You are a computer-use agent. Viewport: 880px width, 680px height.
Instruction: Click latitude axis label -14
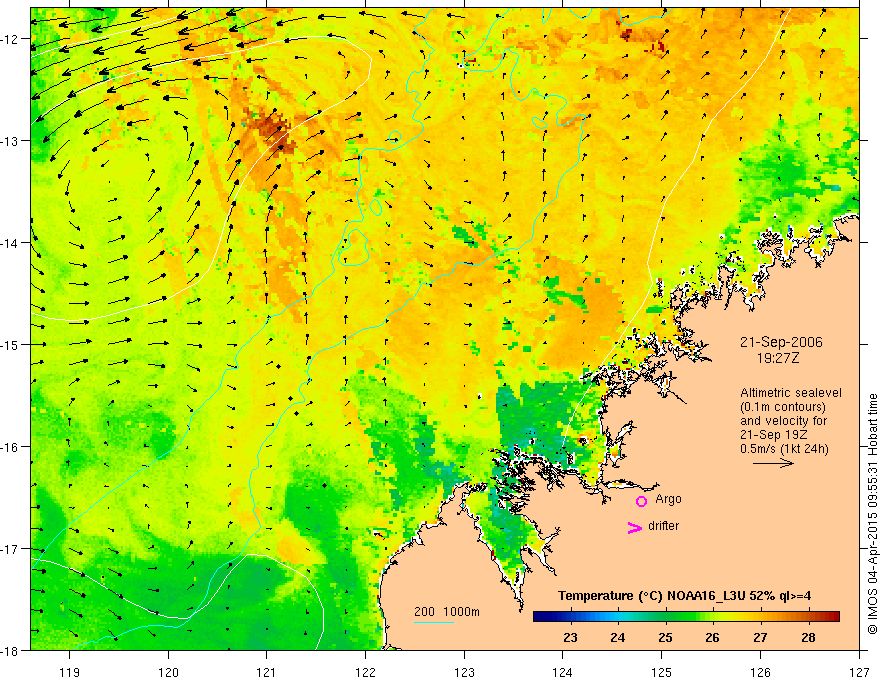[x=10, y=243]
